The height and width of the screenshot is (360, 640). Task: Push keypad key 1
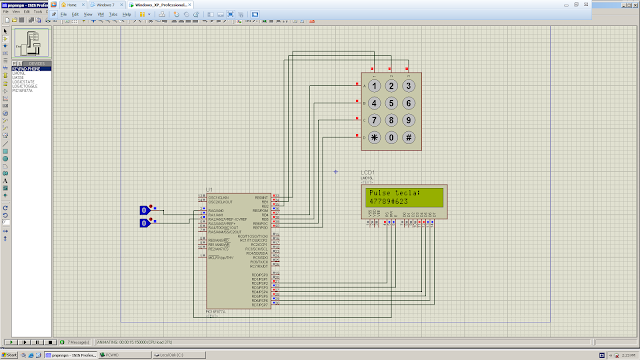point(374,86)
